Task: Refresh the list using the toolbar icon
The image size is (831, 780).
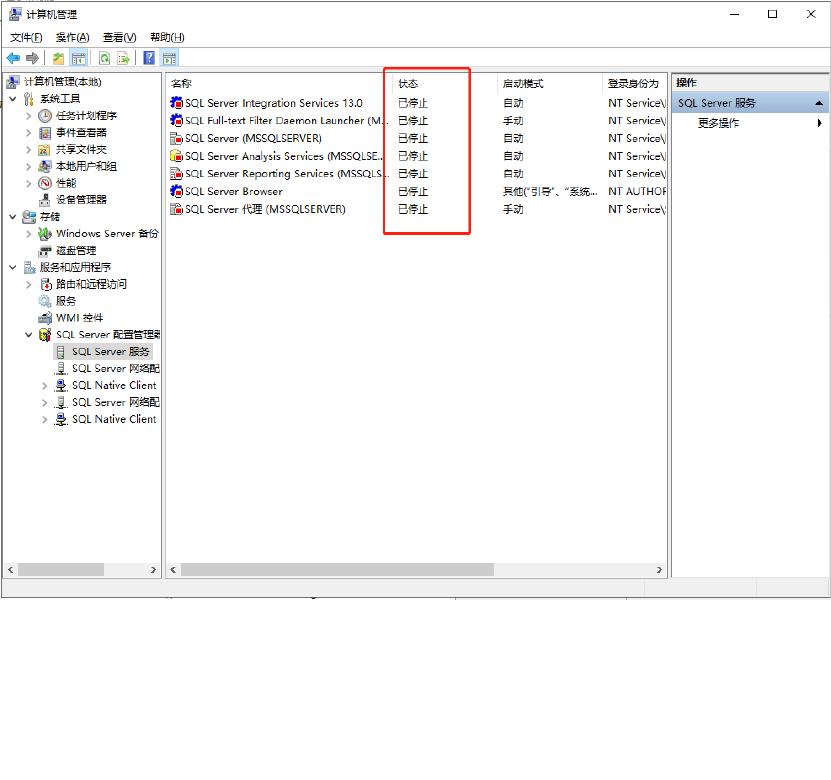Action: (x=104, y=58)
